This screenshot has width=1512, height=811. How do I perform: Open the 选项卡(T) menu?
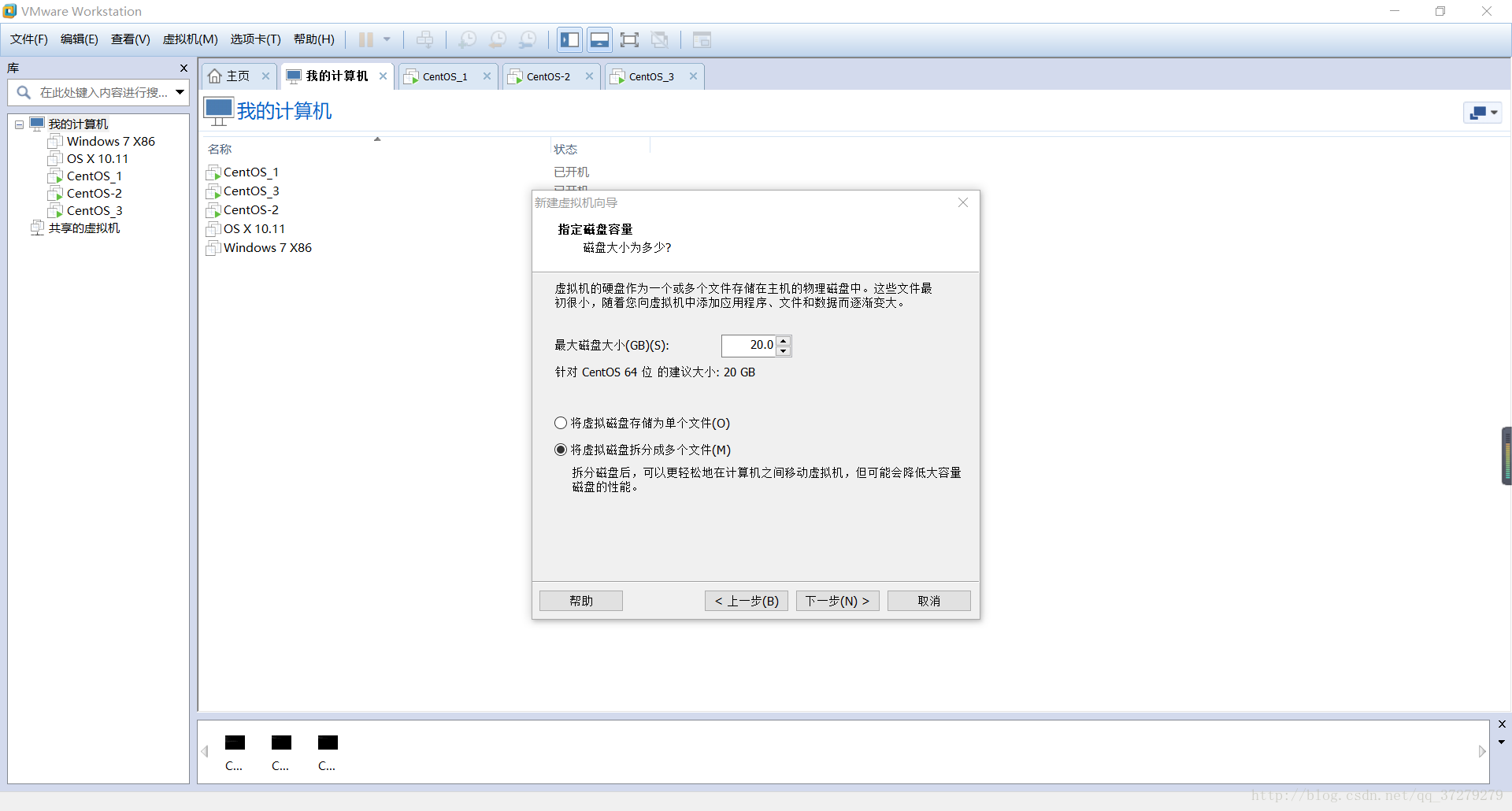point(256,39)
